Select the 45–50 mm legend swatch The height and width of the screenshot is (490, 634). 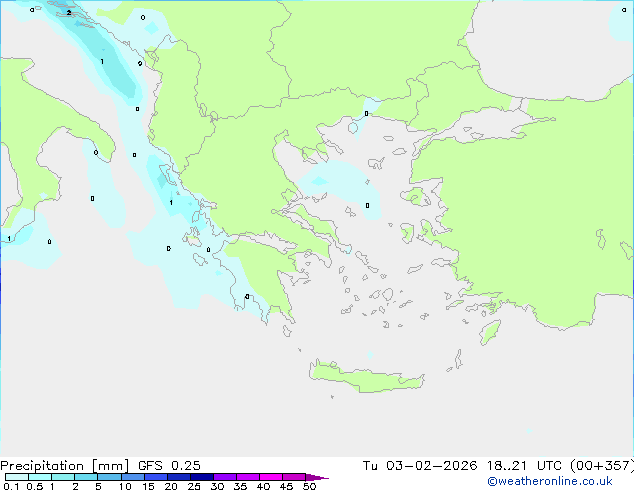point(294,477)
